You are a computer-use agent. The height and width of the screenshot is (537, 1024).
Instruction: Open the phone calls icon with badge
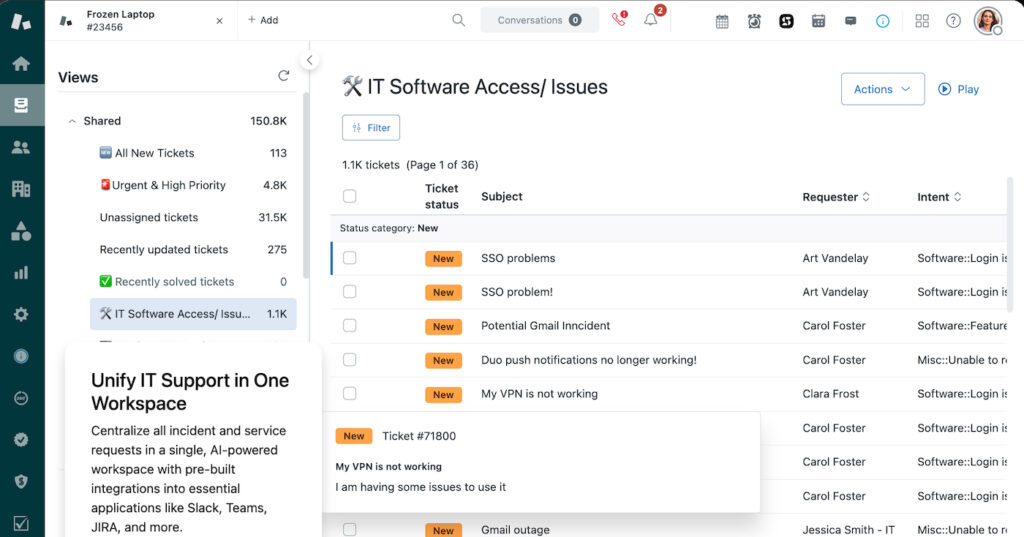(619, 19)
